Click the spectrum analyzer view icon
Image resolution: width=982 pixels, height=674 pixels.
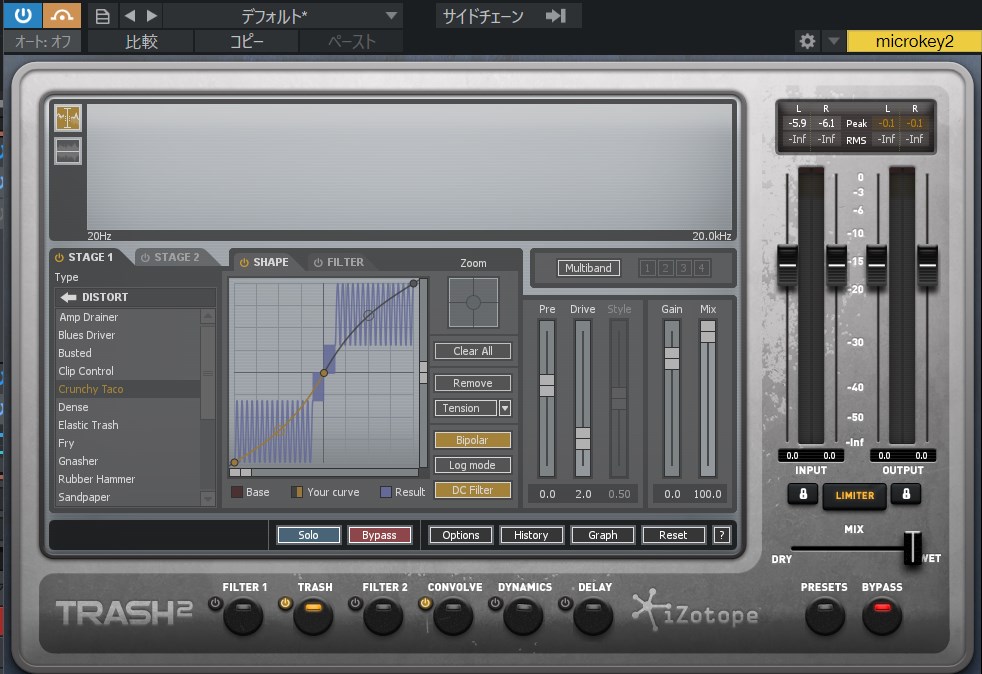pos(68,119)
